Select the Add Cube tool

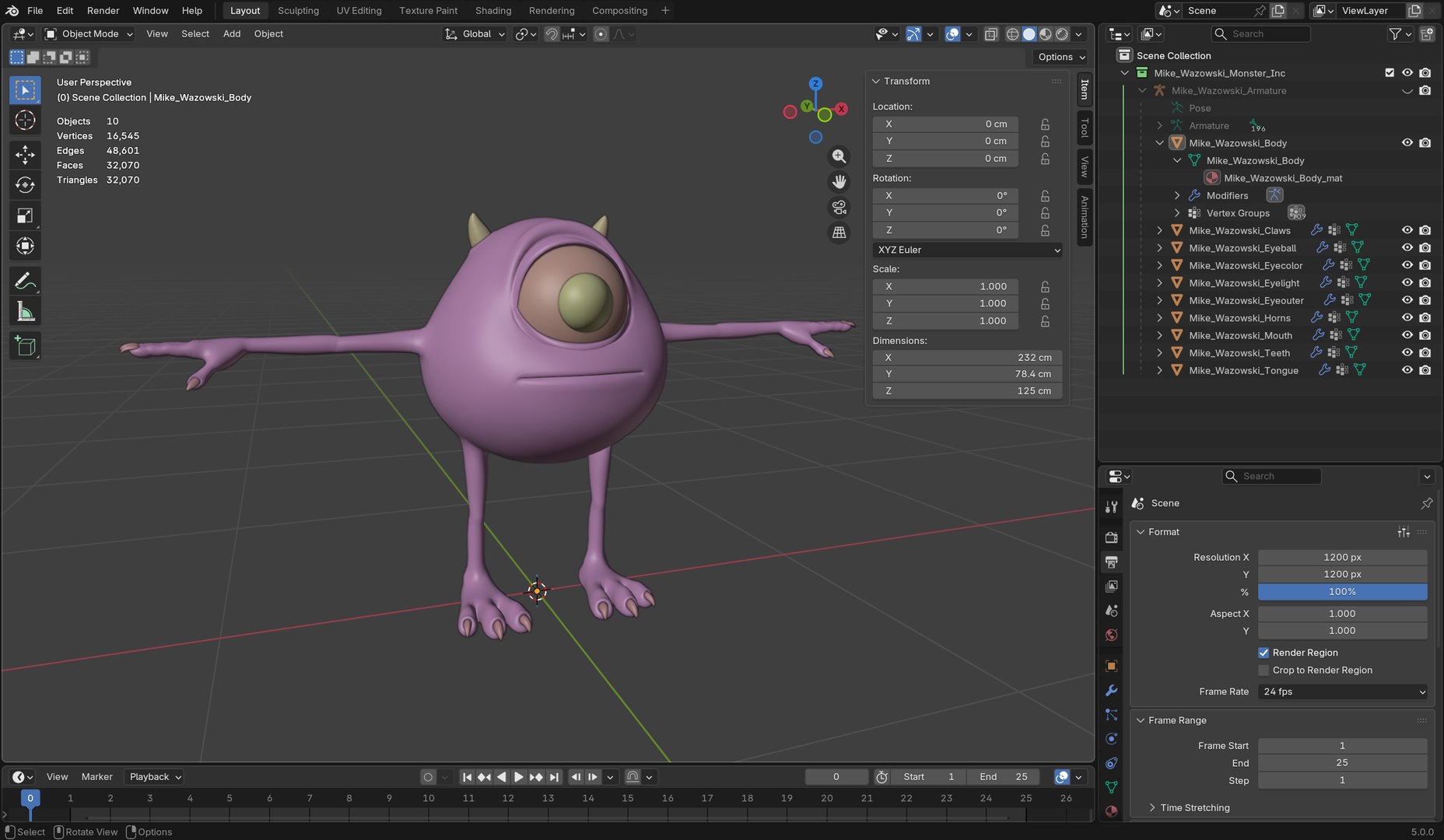25,345
